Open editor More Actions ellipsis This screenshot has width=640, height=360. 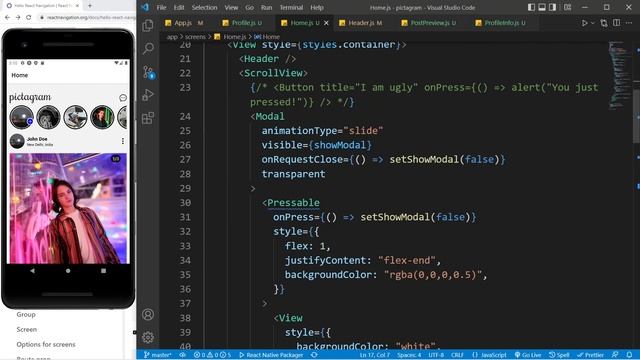click(x=629, y=23)
